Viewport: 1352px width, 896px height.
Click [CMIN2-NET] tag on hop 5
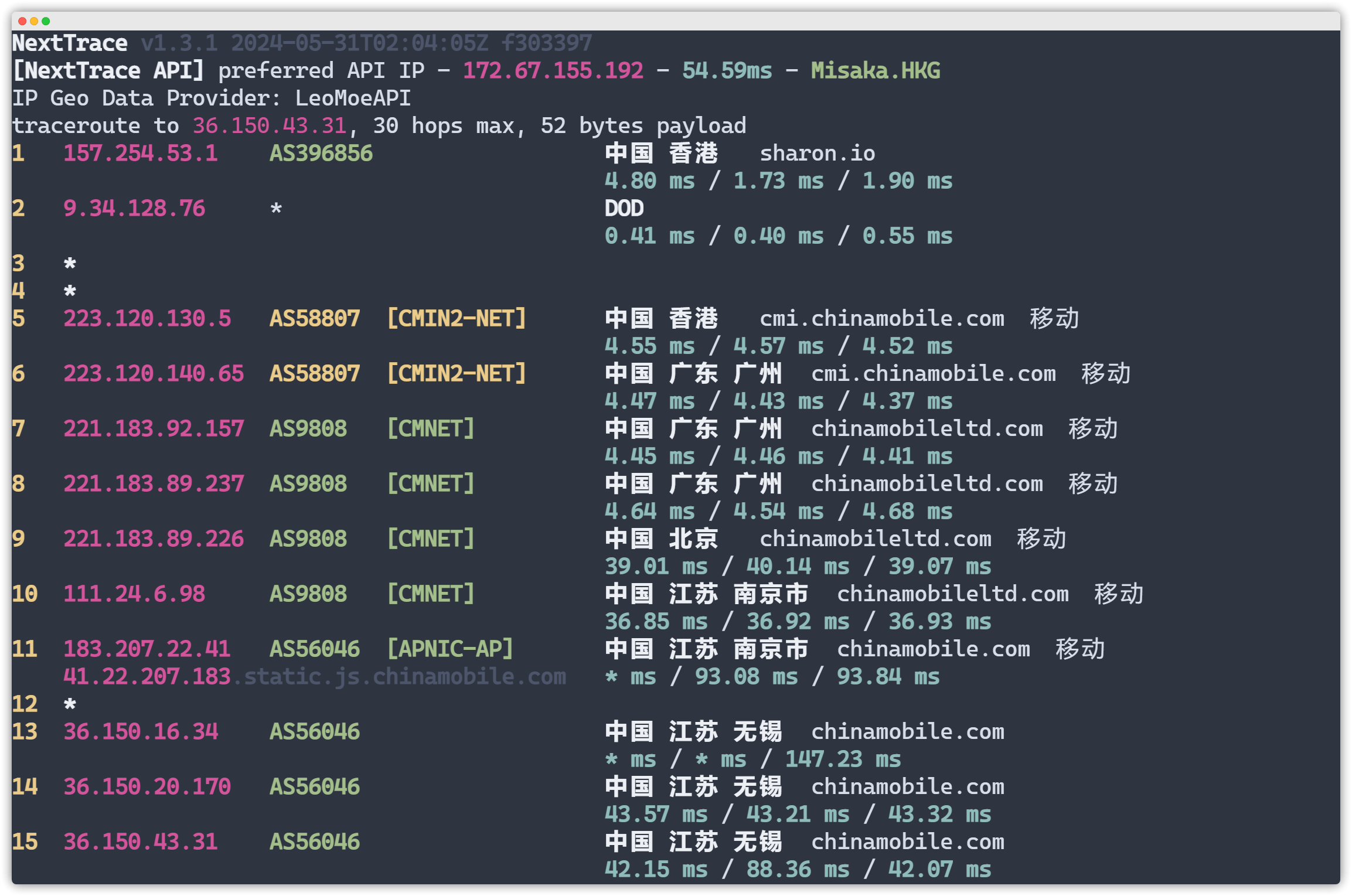(x=457, y=319)
